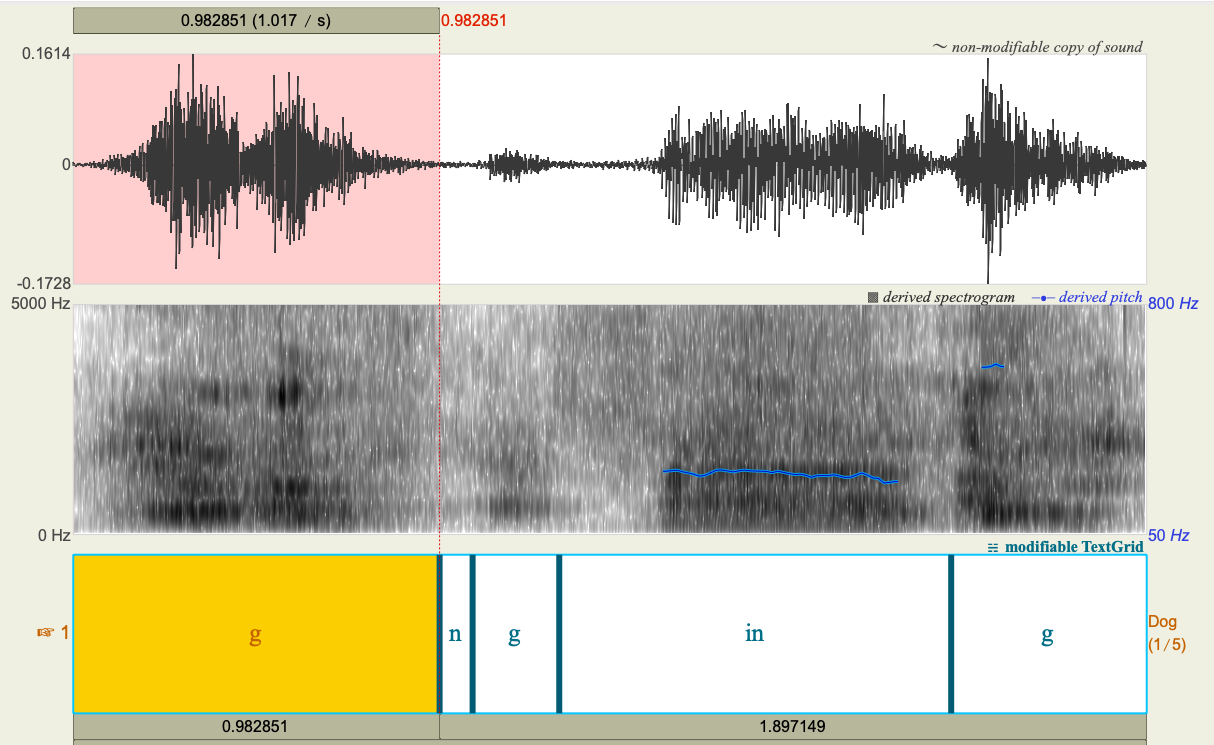Click the icon beside modifiable TextGrid label
The height and width of the screenshot is (745, 1214).
[x=991, y=547]
